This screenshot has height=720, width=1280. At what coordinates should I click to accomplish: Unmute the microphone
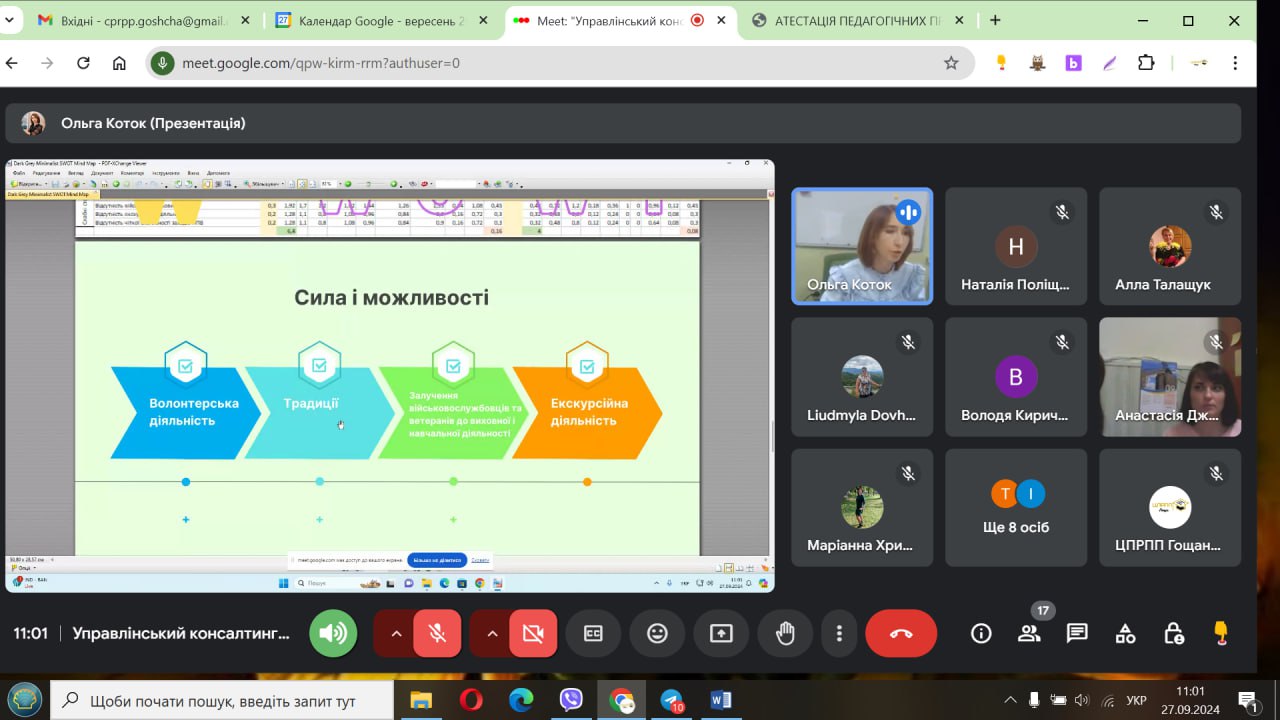[437, 633]
